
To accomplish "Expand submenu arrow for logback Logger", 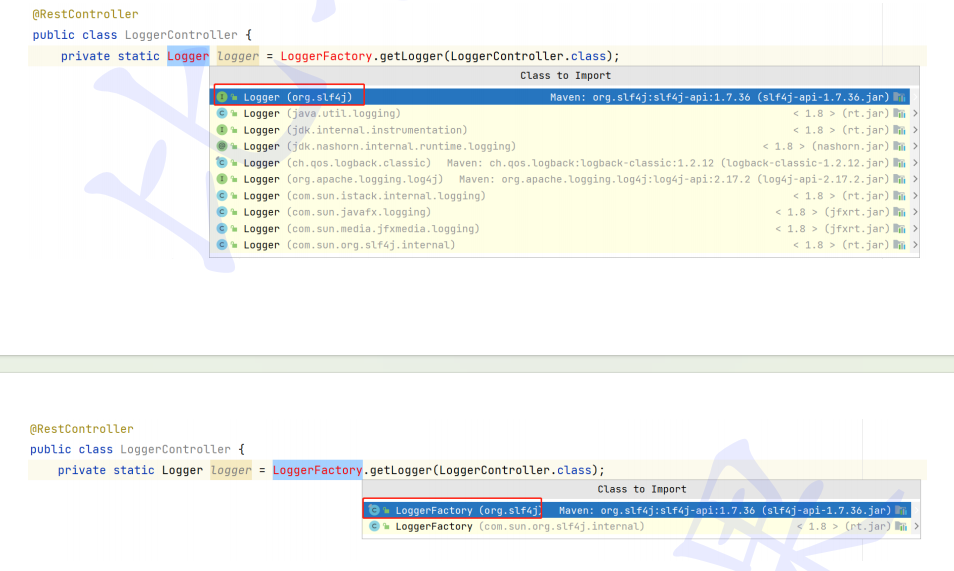I will pos(914,163).
